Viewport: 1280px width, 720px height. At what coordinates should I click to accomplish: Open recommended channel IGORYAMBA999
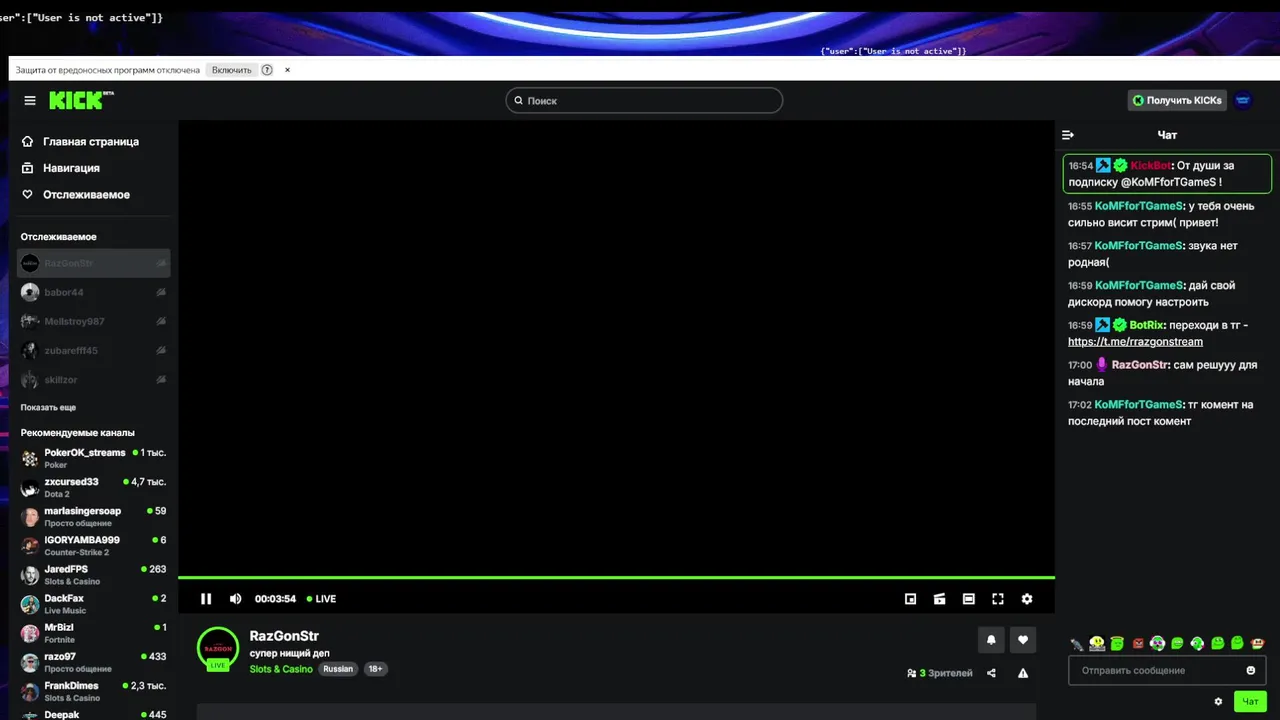pyautogui.click(x=93, y=546)
